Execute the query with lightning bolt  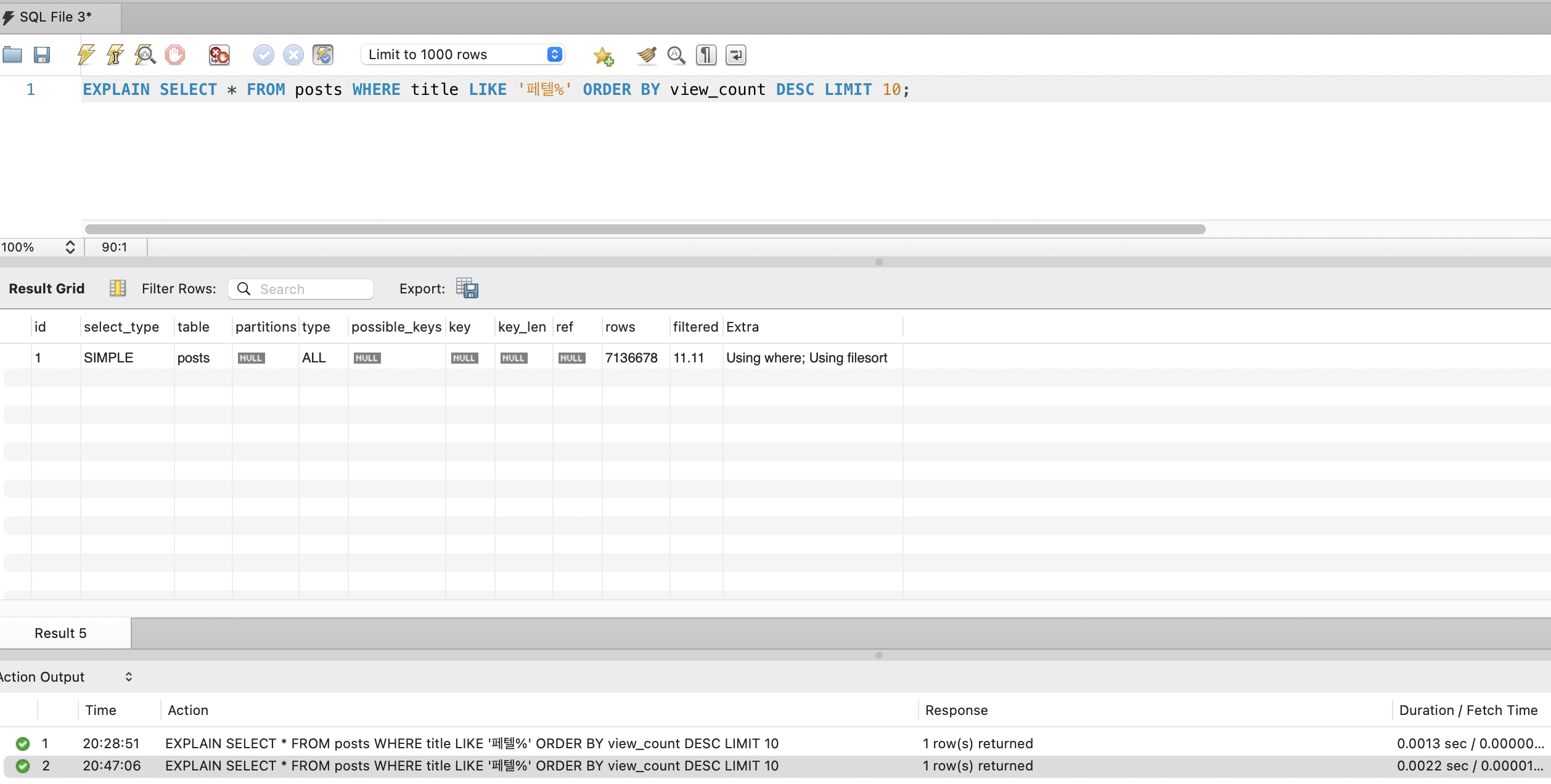coord(86,55)
